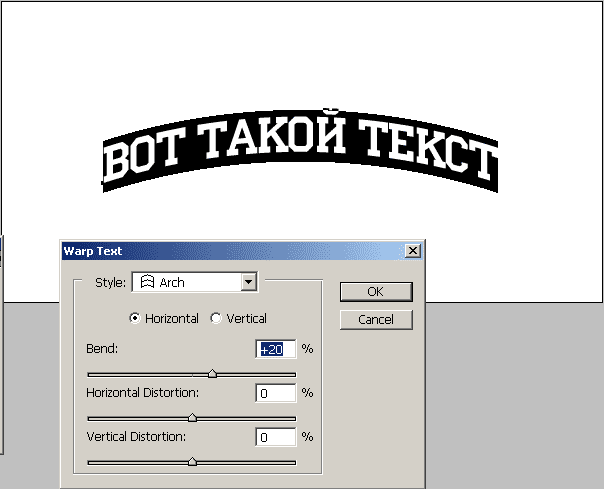Click the Bend label

[102, 348]
